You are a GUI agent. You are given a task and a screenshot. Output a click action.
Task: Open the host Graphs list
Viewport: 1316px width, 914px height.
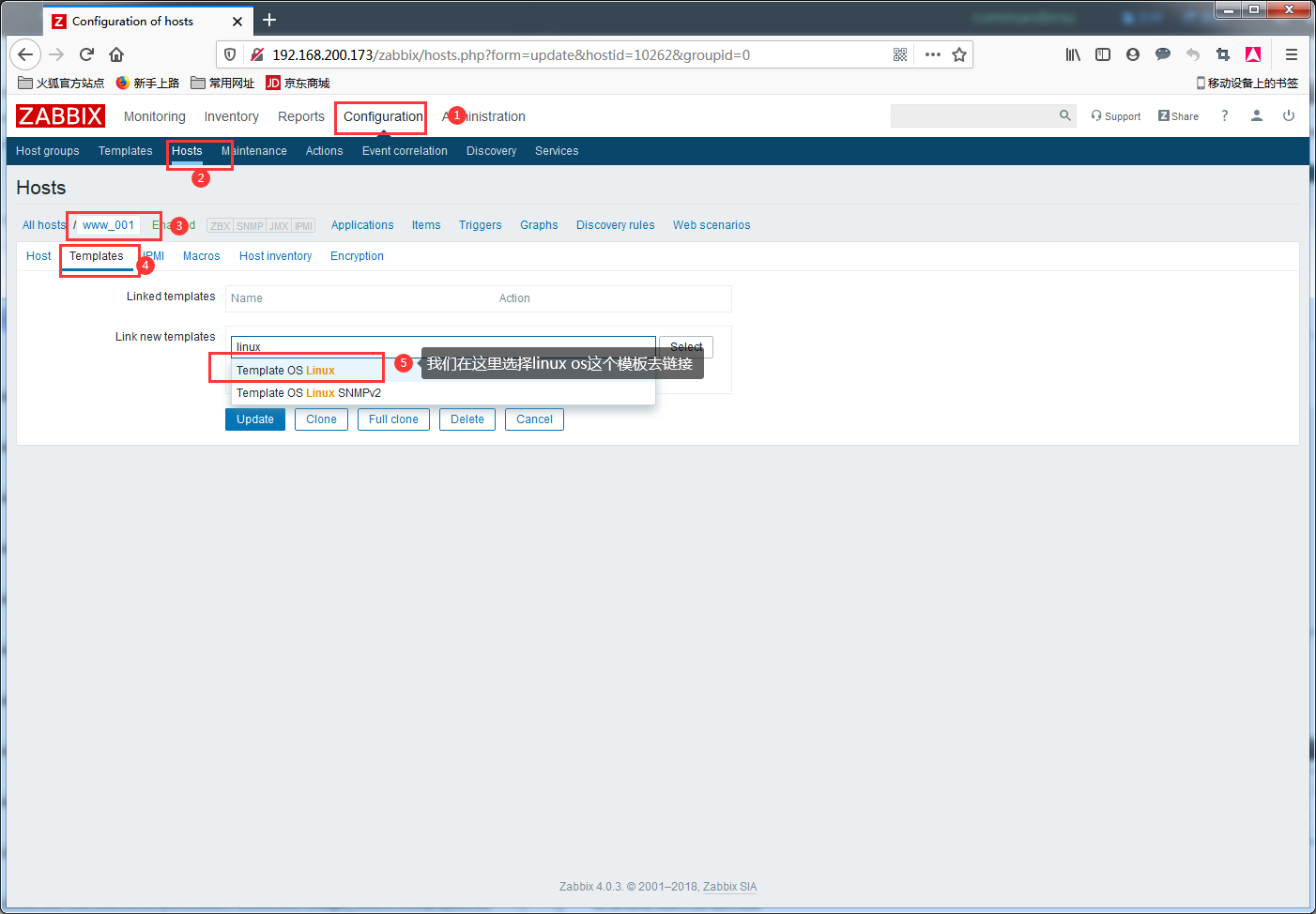point(539,225)
